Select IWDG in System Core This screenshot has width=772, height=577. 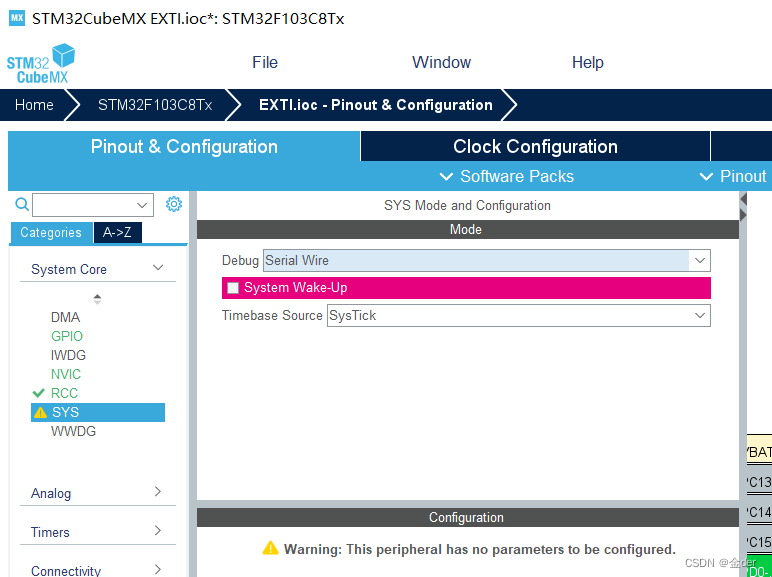(68, 355)
